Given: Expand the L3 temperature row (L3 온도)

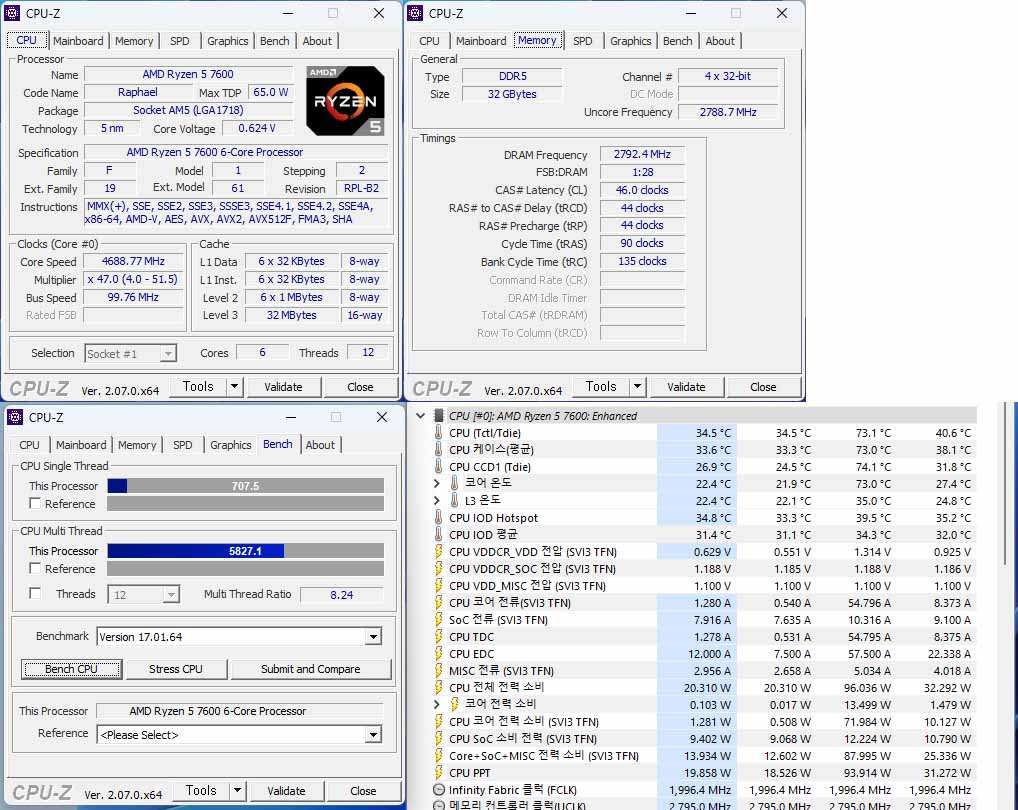Looking at the screenshot, I should pos(437,500).
